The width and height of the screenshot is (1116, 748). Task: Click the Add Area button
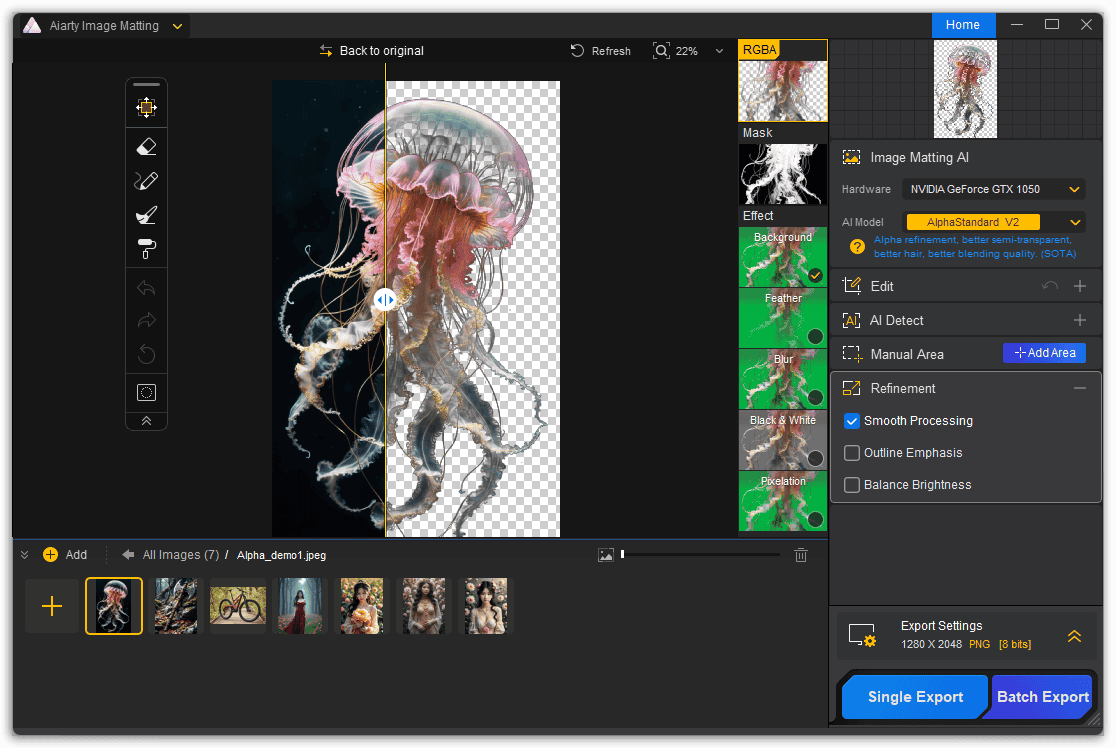click(1044, 353)
